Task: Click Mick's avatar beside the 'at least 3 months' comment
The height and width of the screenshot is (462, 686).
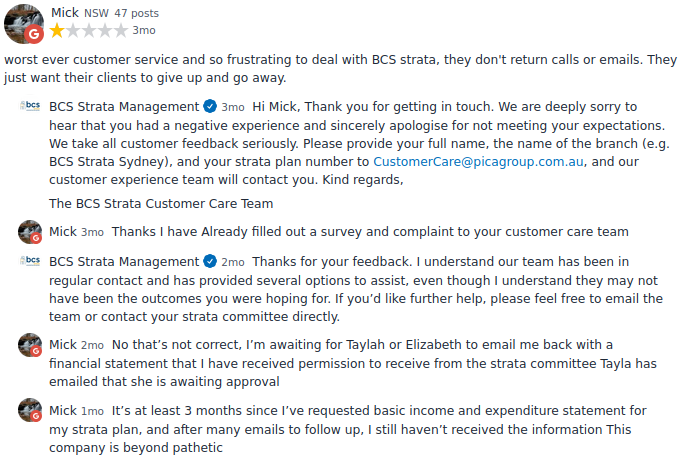Action: click(x=29, y=411)
